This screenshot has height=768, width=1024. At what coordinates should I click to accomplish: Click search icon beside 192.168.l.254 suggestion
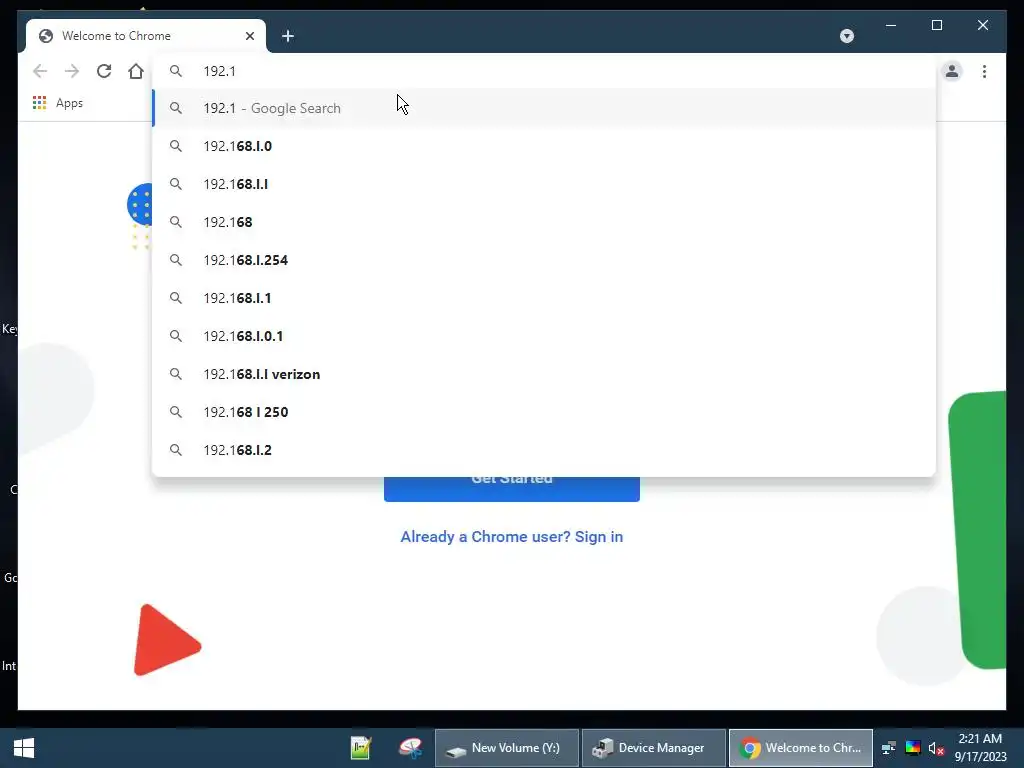[x=176, y=260]
